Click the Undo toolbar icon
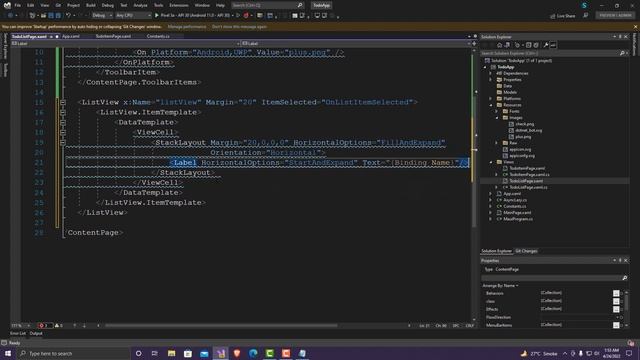The height and width of the screenshot is (360, 640). point(68,16)
